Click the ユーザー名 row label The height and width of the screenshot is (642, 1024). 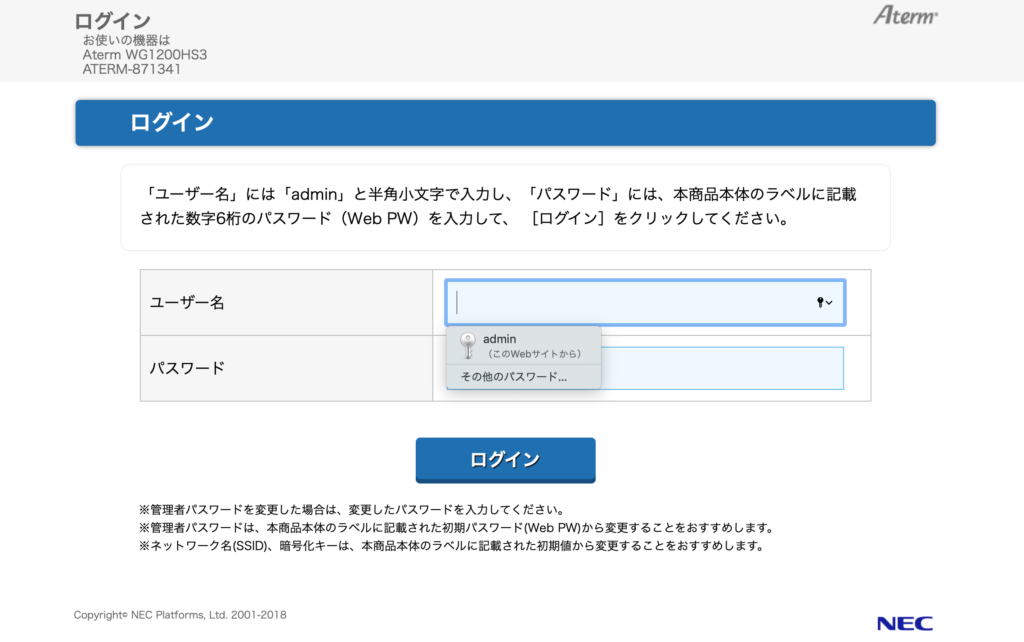[187, 303]
